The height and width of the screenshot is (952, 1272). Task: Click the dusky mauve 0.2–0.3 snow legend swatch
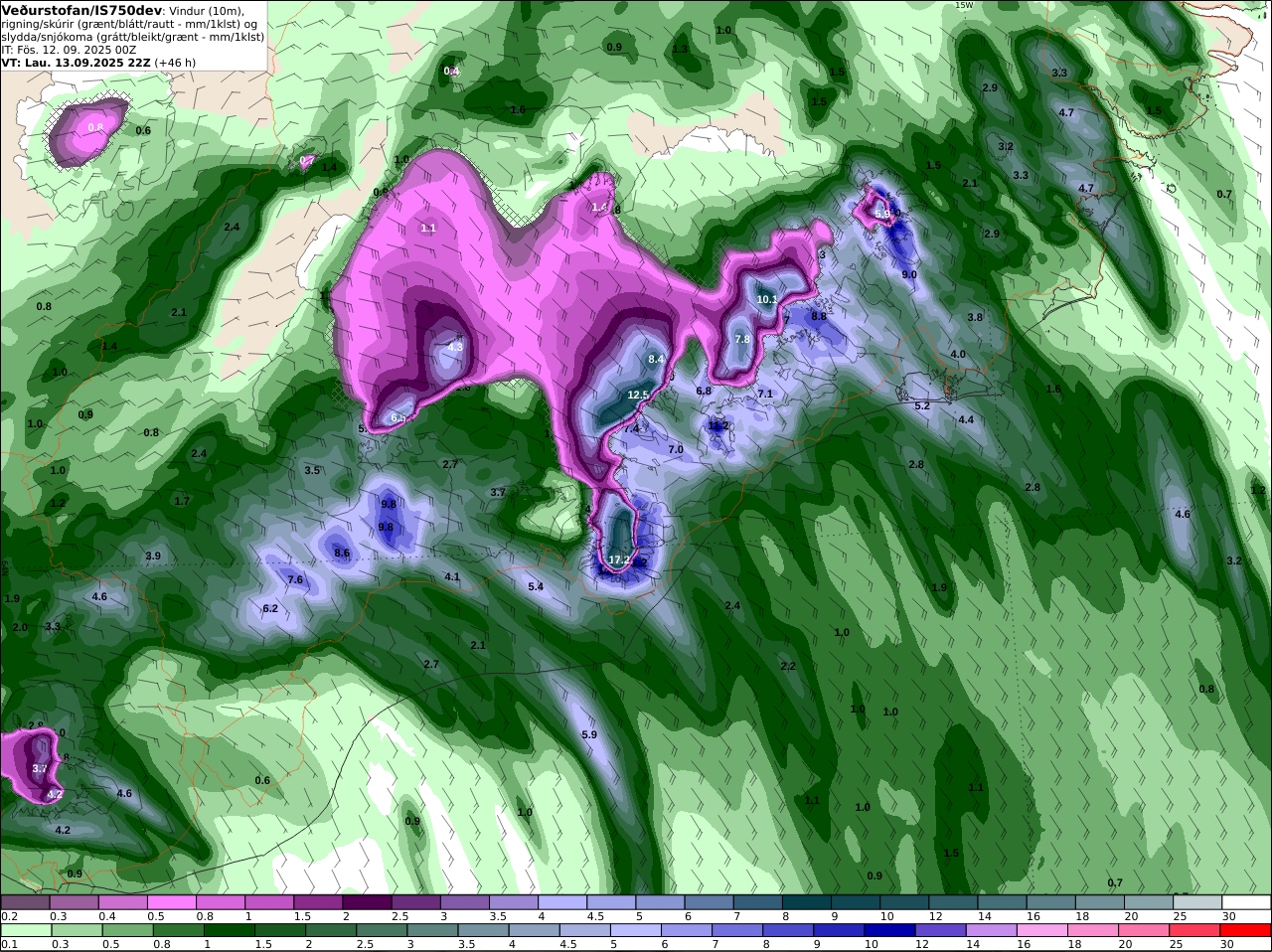(x=25, y=902)
